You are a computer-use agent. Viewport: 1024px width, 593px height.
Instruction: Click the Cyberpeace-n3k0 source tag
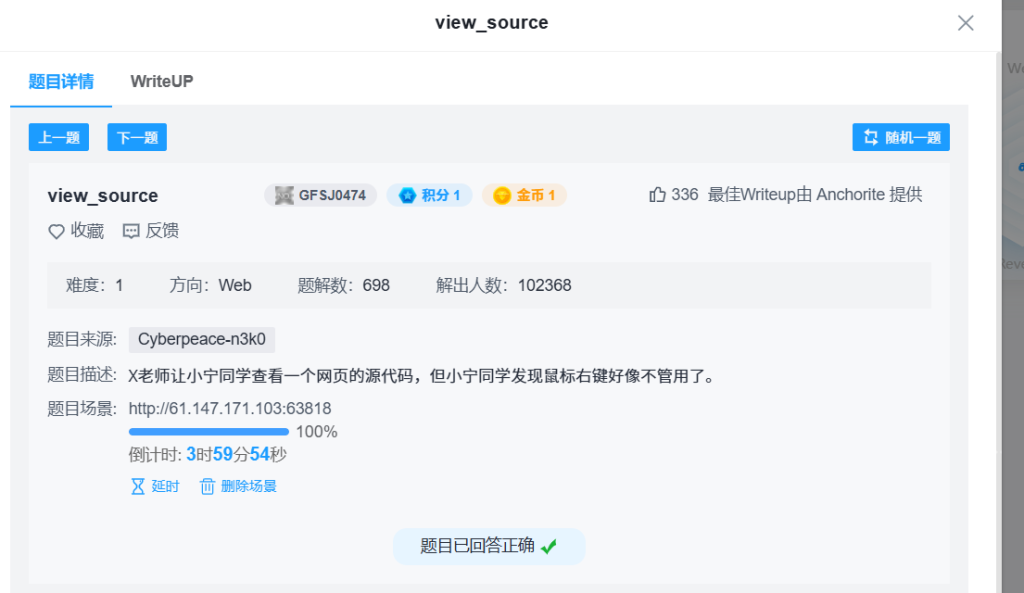202,339
